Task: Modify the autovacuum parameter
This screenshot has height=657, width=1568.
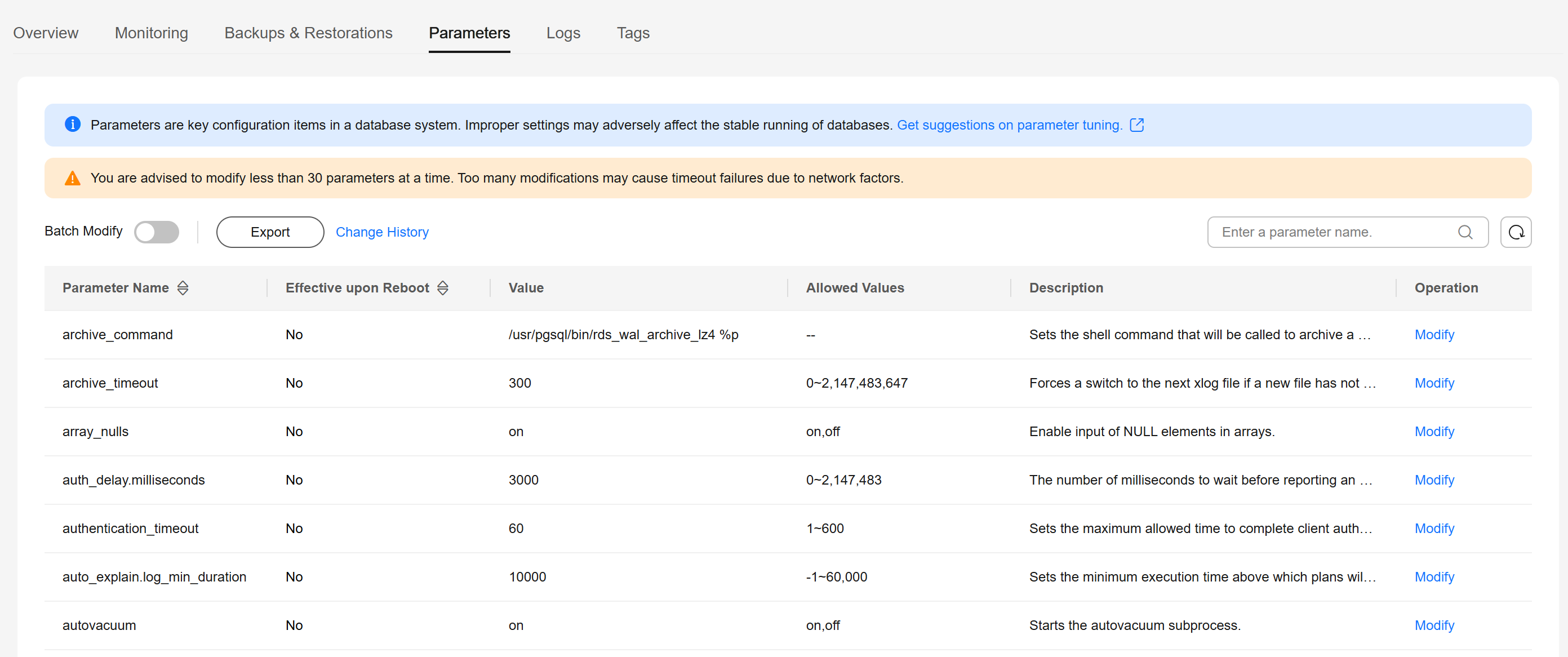Action: click(x=1433, y=625)
